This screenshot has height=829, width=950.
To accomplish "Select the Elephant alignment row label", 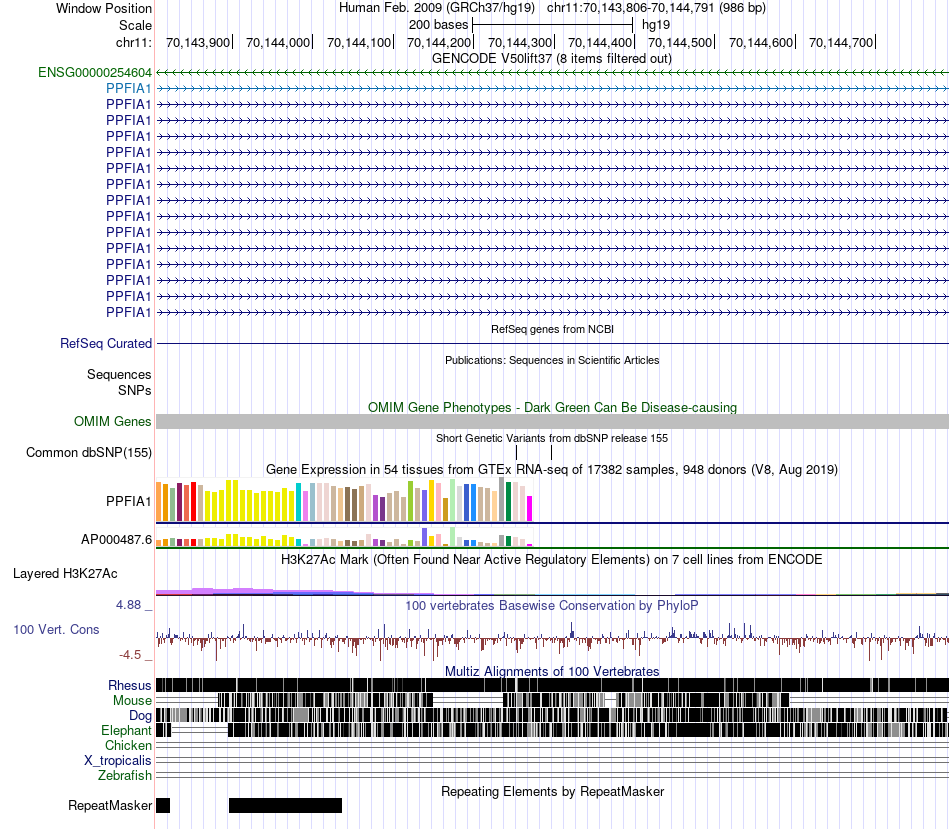I will pos(126,730).
